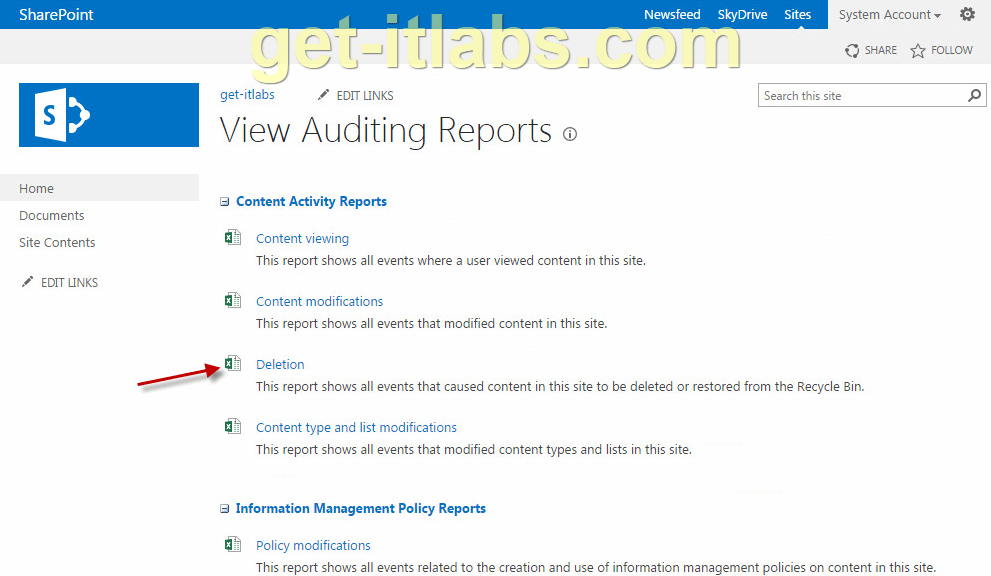Click the View Auditing Reports page title
The width and height of the screenshot is (991, 576).
(x=386, y=131)
